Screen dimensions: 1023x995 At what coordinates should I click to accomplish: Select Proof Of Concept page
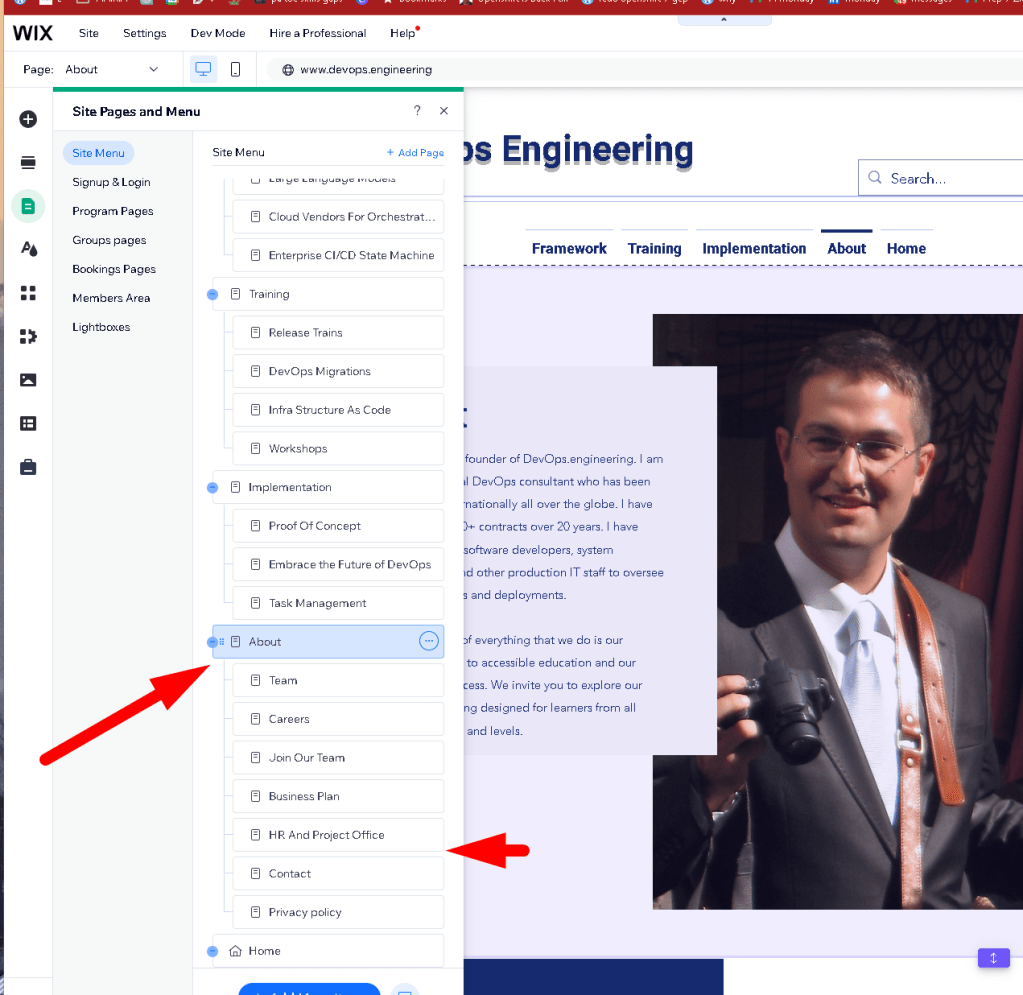click(338, 526)
